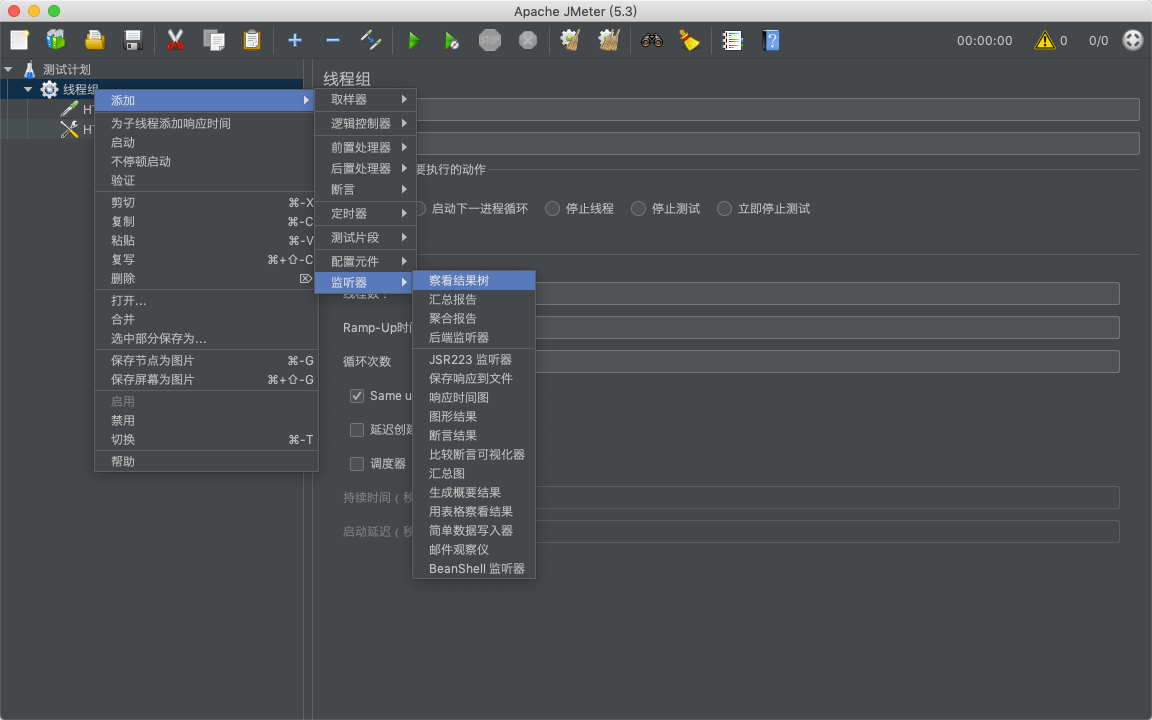The width and height of the screenshot is (1152, 720).
Task: Click 剪切 in context menu
Action: point(206,203)
